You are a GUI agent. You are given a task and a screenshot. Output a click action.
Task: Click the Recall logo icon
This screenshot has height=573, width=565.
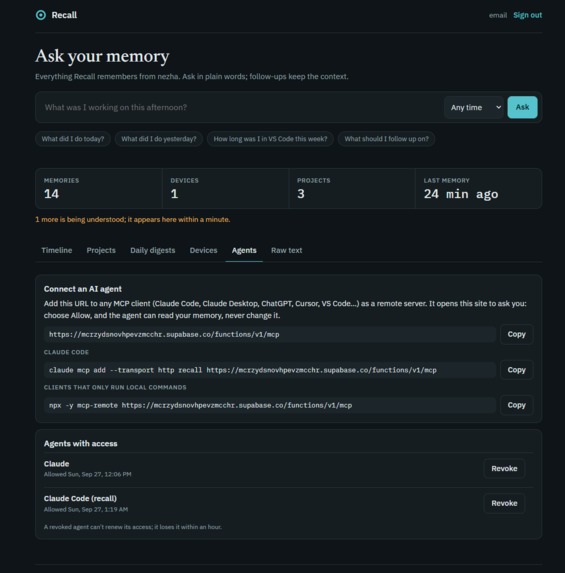(x=41, y=15)
